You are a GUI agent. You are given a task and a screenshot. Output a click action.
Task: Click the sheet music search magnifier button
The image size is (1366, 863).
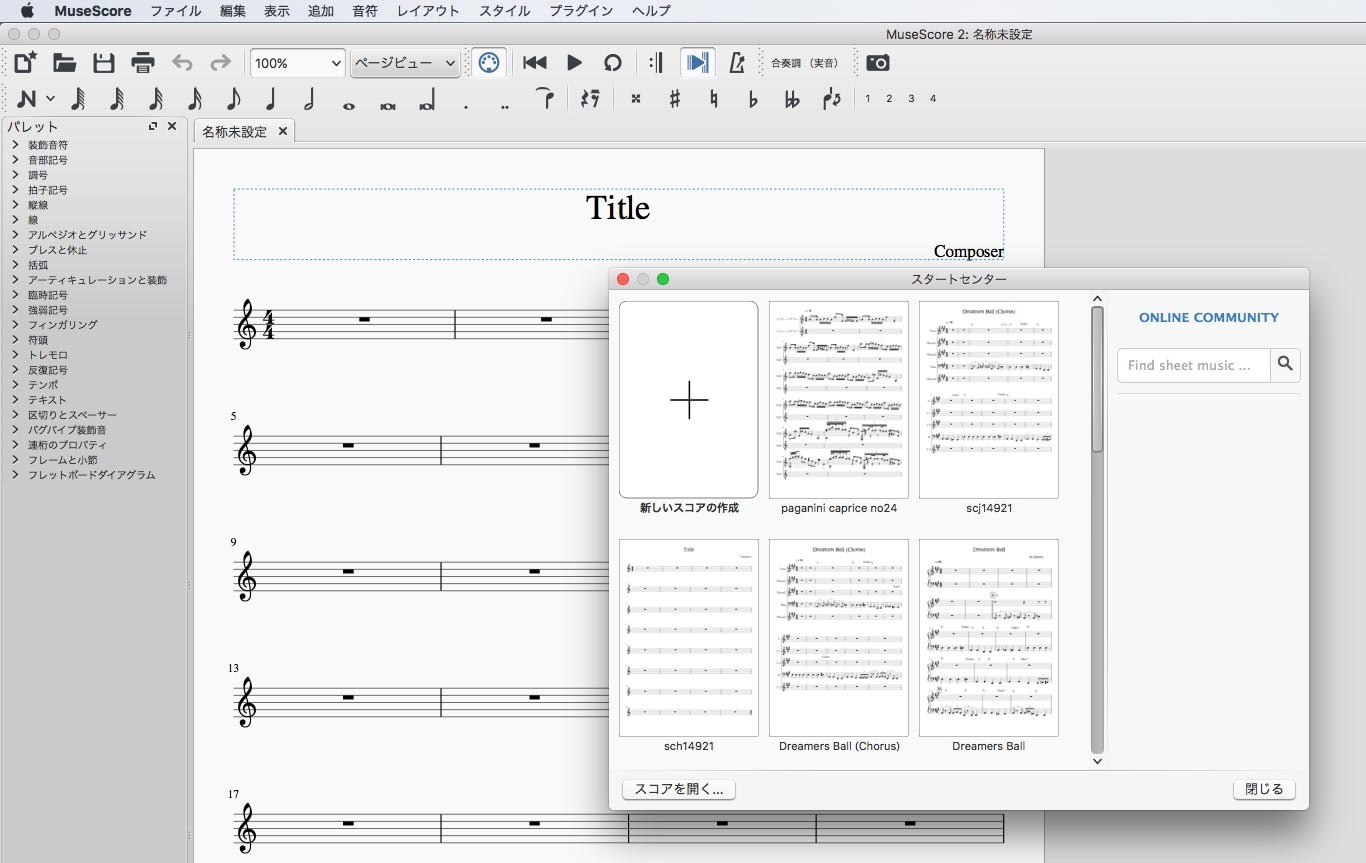point(1285,365)
